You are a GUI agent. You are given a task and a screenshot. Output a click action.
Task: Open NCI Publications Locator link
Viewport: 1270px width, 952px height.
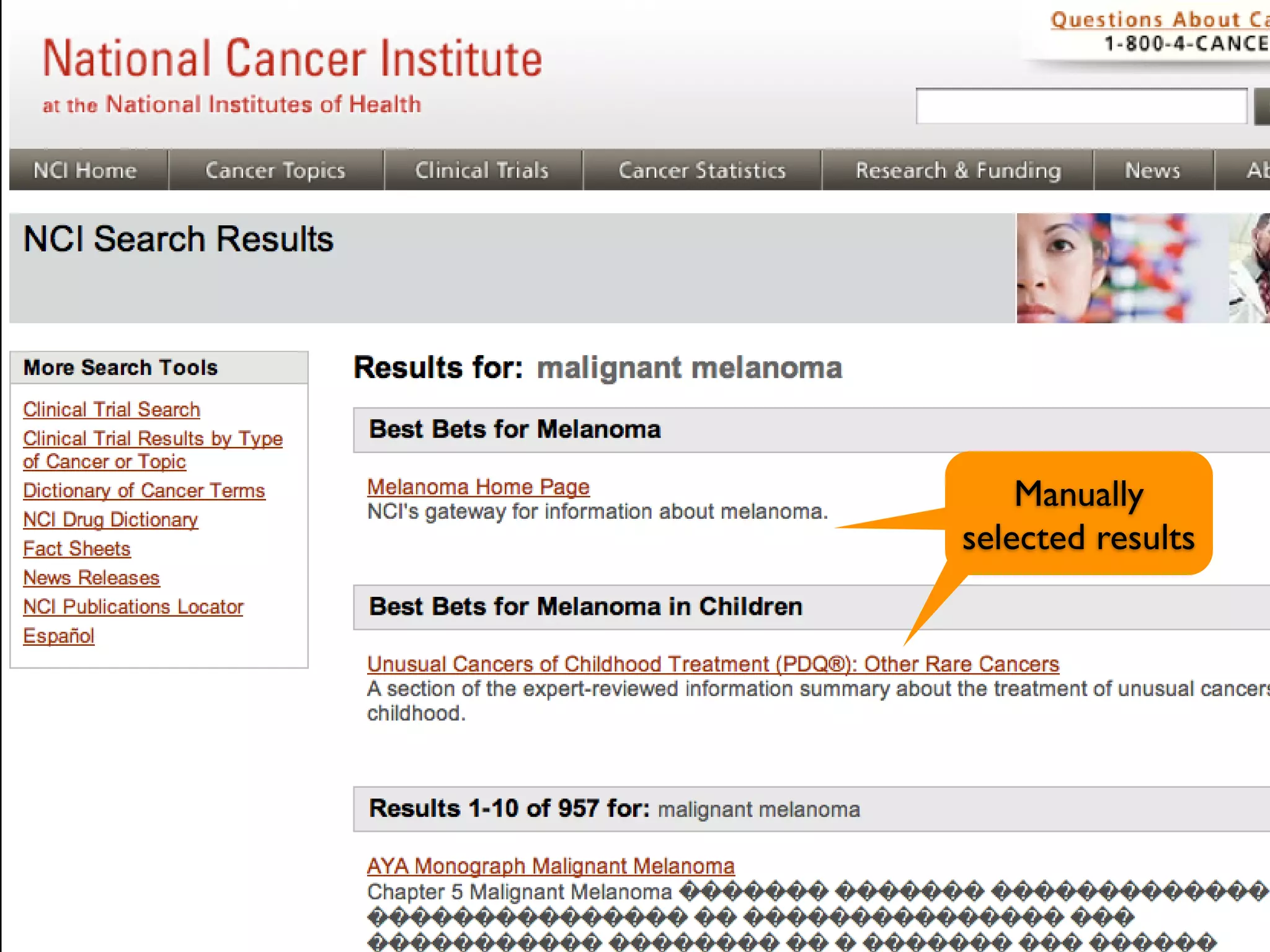pyautogui.click(x=133, y=607)
